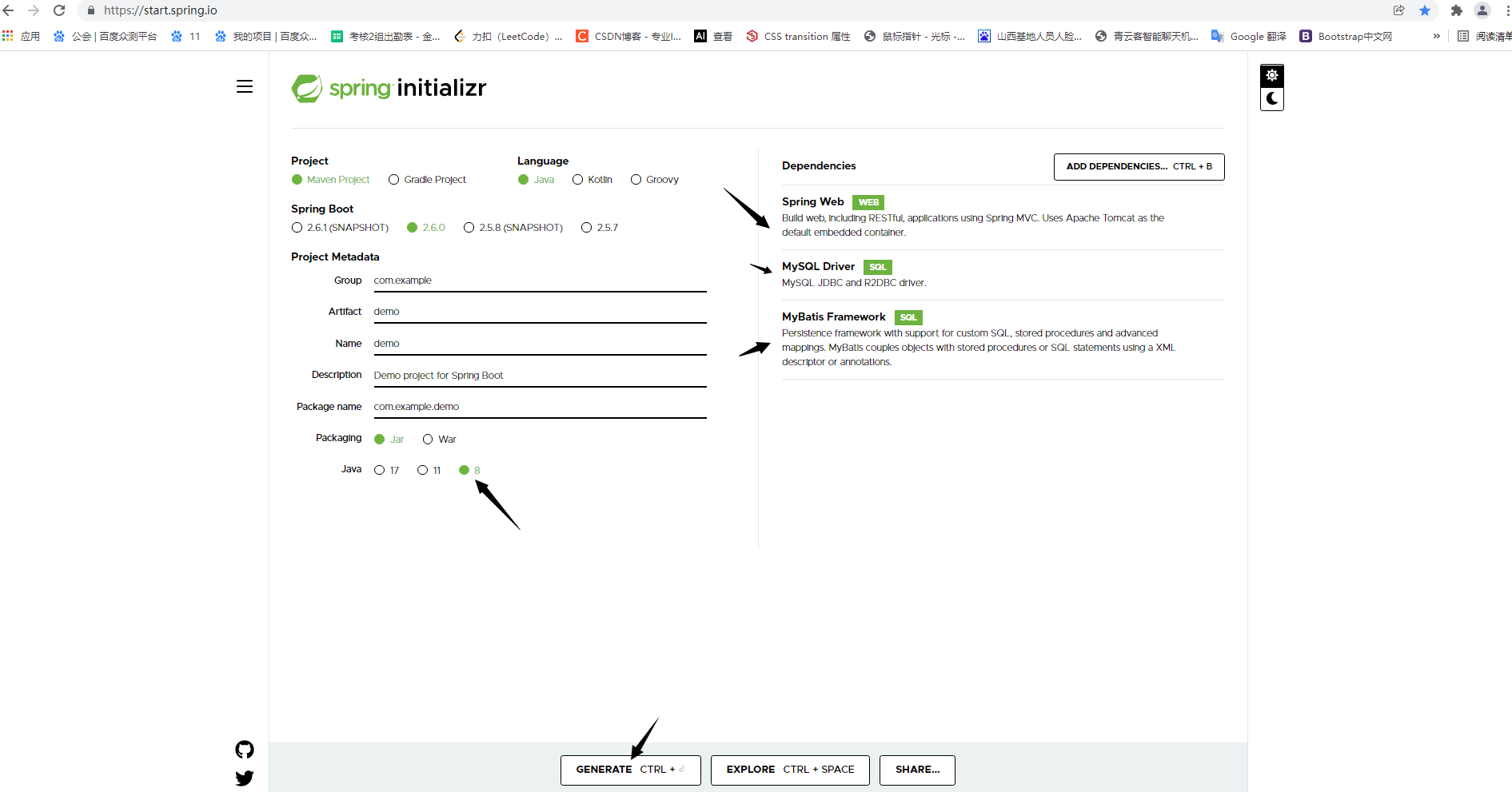This screenshot has width=1512, height=792.
Task: Open the hamburger side menu
Action: pyautogui.click(x=245, y=86)
